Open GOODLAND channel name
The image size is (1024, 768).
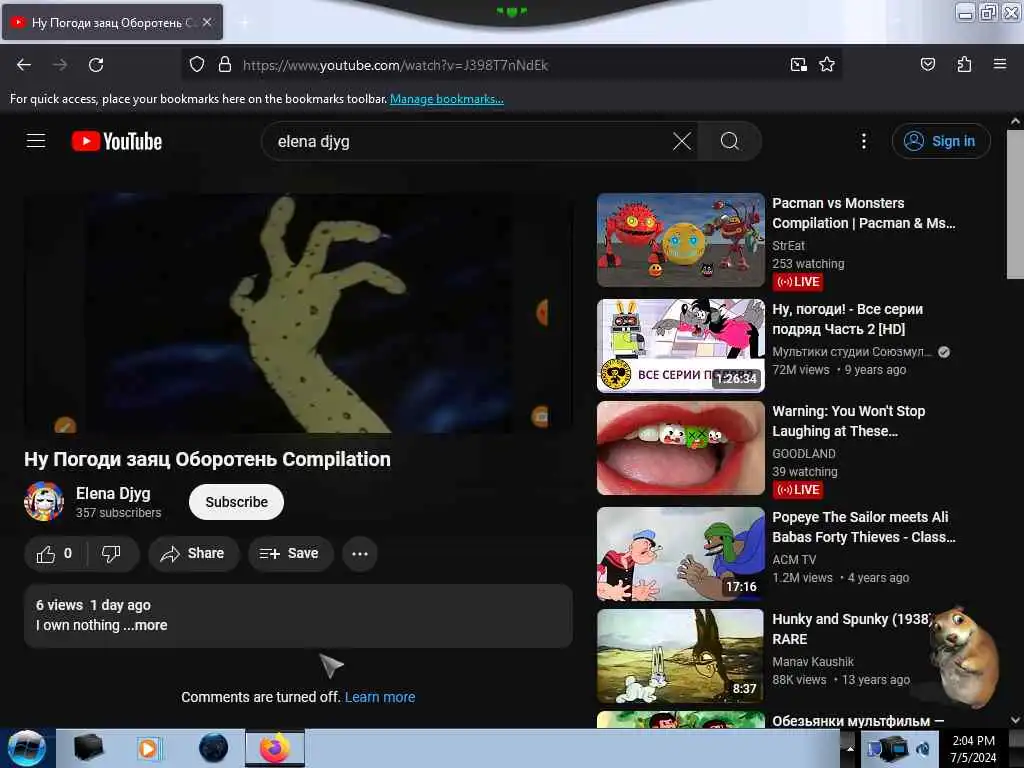tap(804, 453)
